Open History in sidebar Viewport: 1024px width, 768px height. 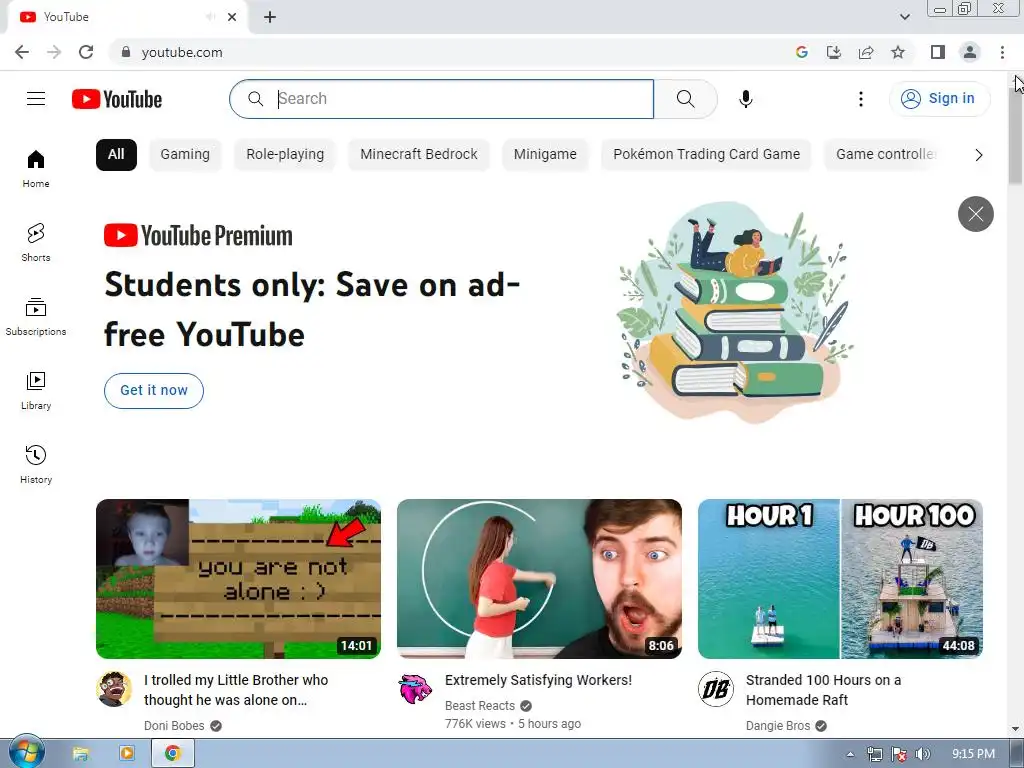pyautogui.click(x=36, y=464)
